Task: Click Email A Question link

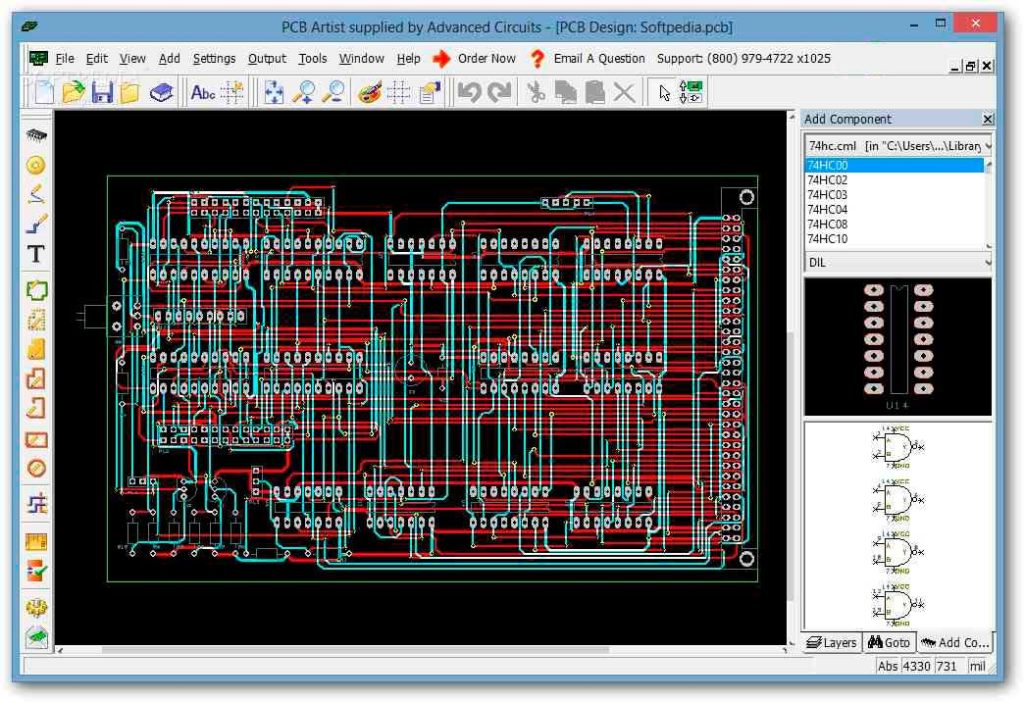Action: [599, 59]
